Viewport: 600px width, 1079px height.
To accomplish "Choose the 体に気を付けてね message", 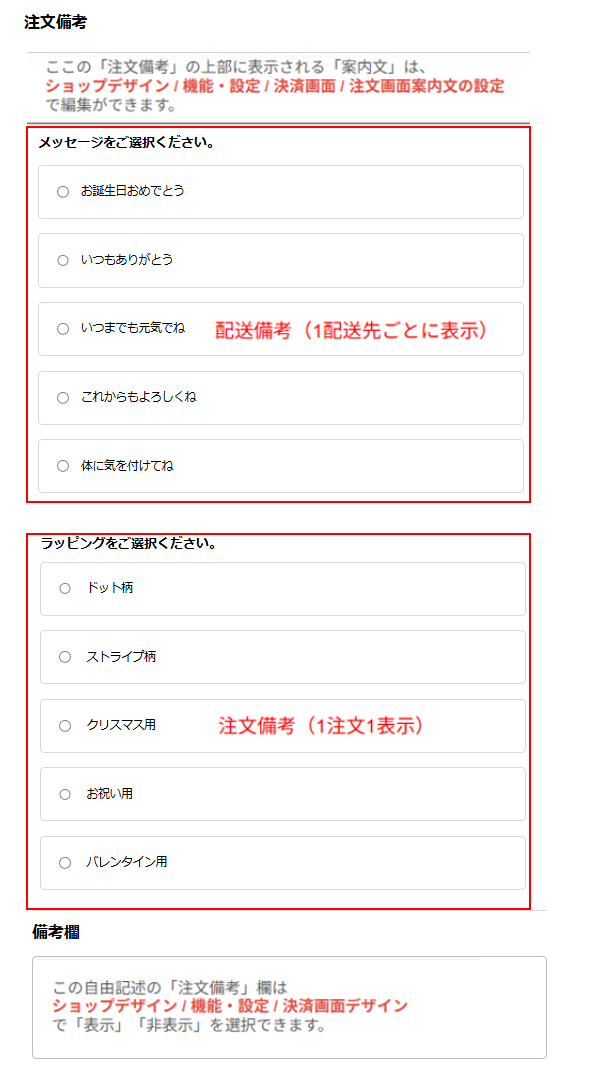I will point(63,465).
